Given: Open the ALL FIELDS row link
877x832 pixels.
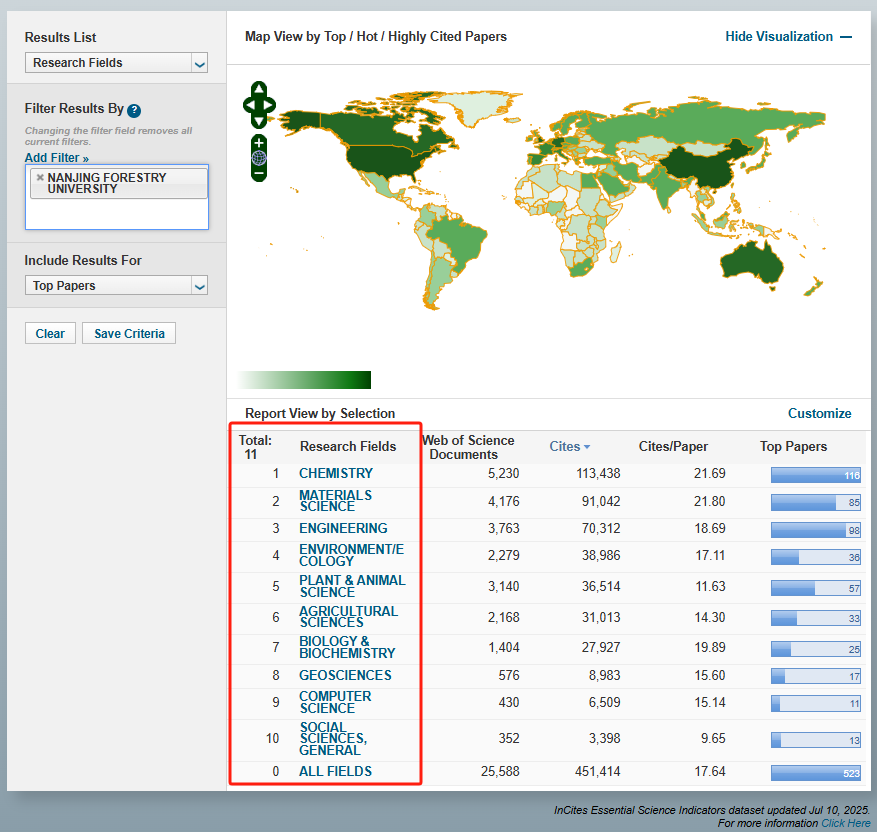Looking at the screenshot, I should 335,772.
